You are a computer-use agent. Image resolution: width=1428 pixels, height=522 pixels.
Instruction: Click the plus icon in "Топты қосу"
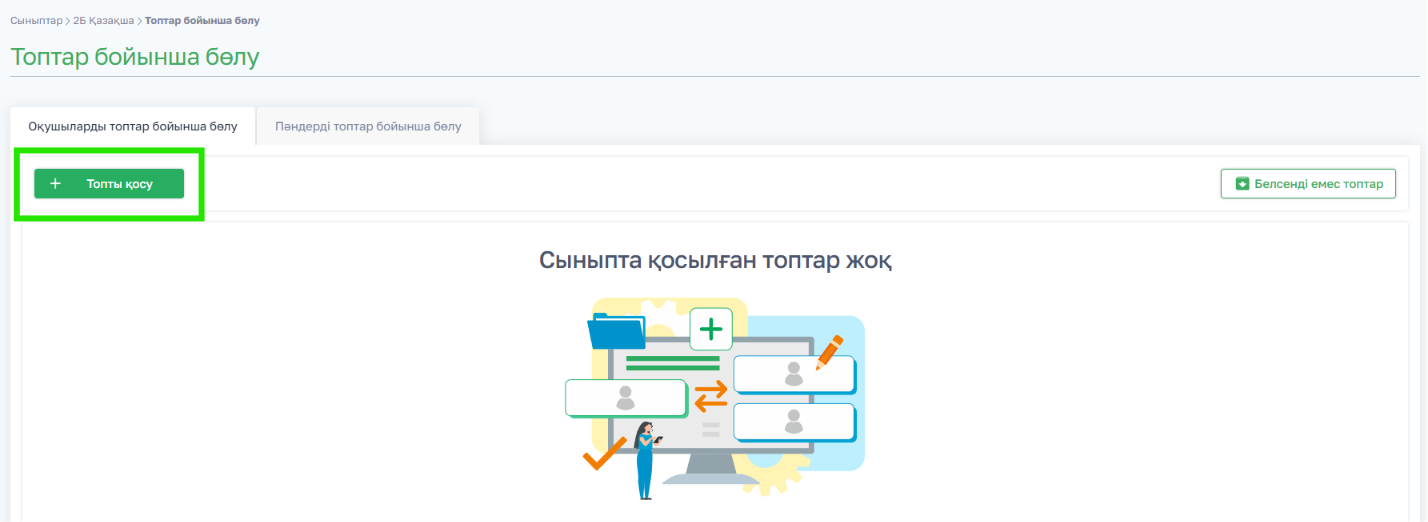[x=56, y=184]
